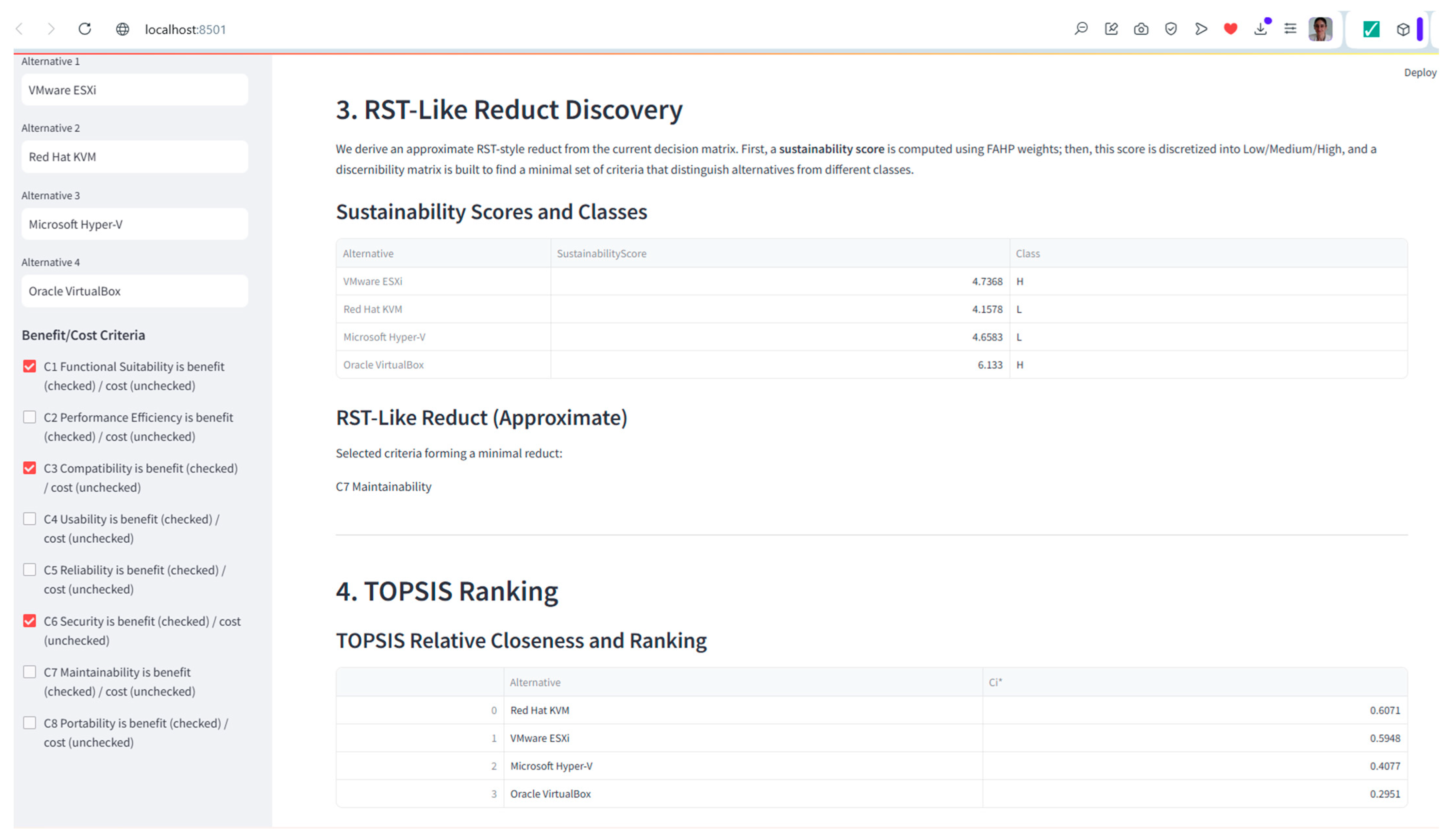Open the easy setup sliders icon
Image resolution: width=1450 pixels, height=840 pixels.
coord(1291,29)
